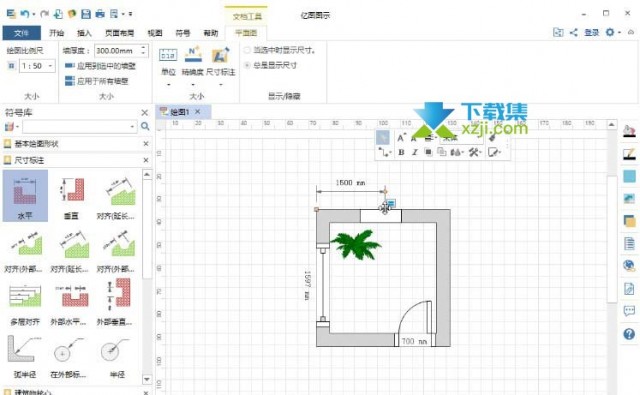Click the blue help question mark icon
Viewport: 640px width, 395px height.
pos(629,334)
